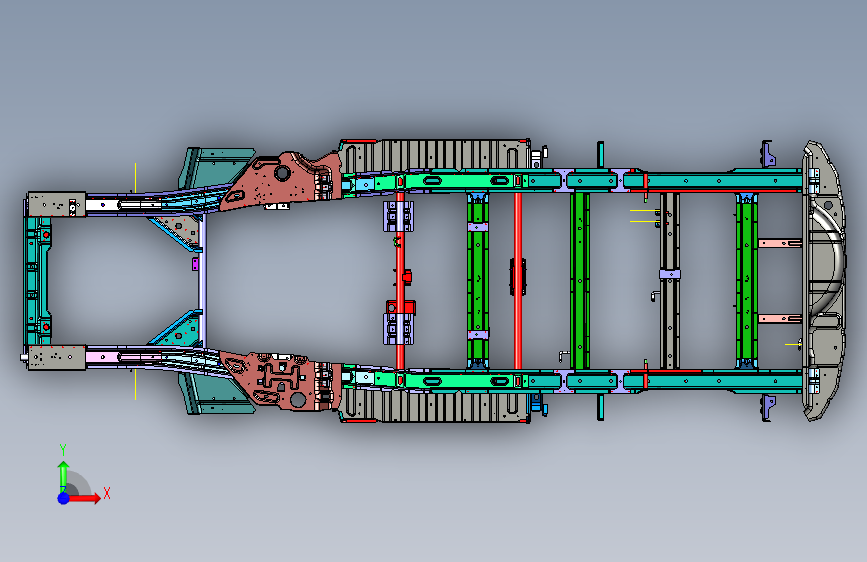Select the gray curved rear bumper part
The height and width of the screenshot is (562, 867).
tap(825, 280)
